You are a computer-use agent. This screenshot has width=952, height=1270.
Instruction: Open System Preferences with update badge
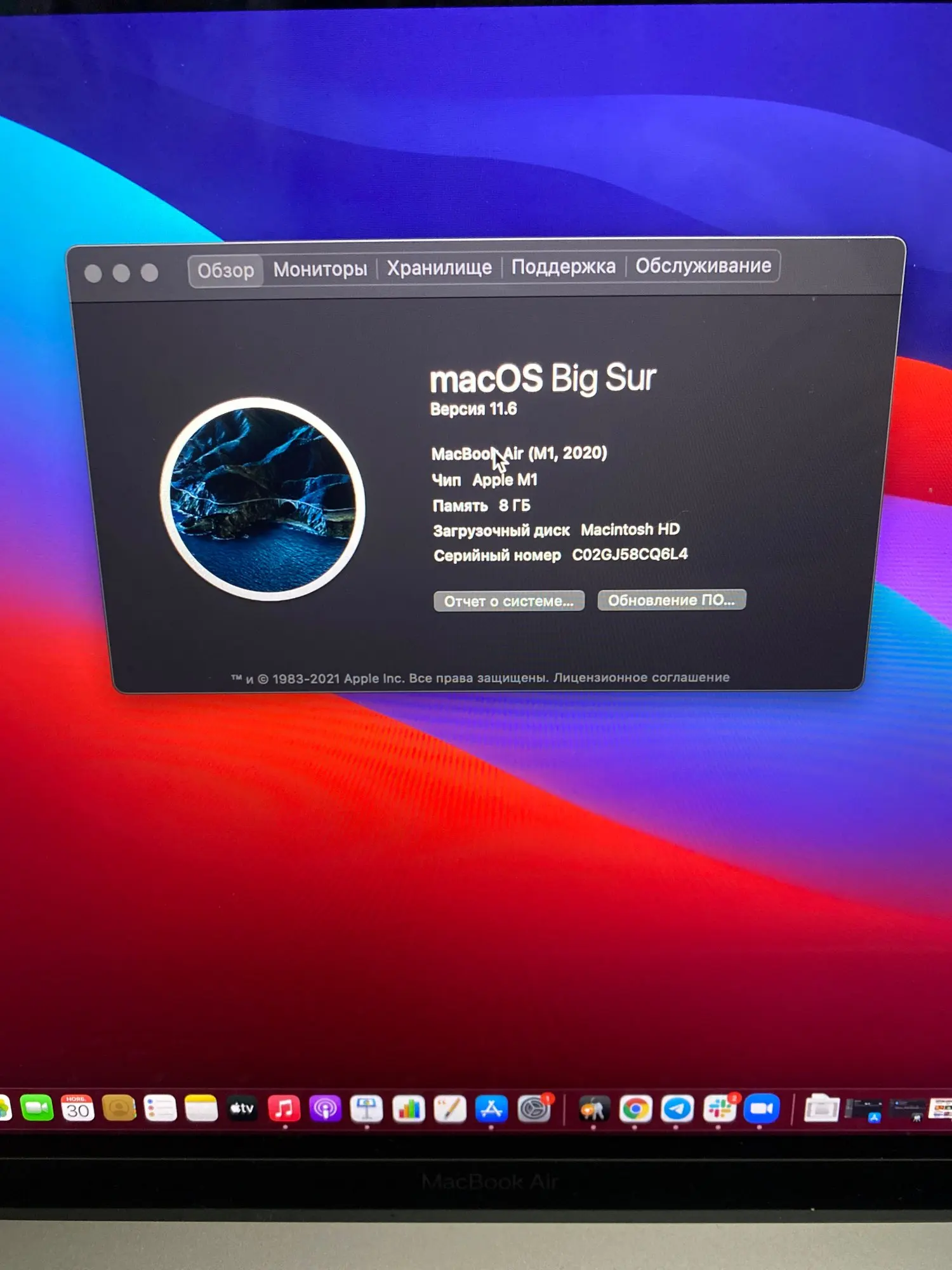(534, 1109)
